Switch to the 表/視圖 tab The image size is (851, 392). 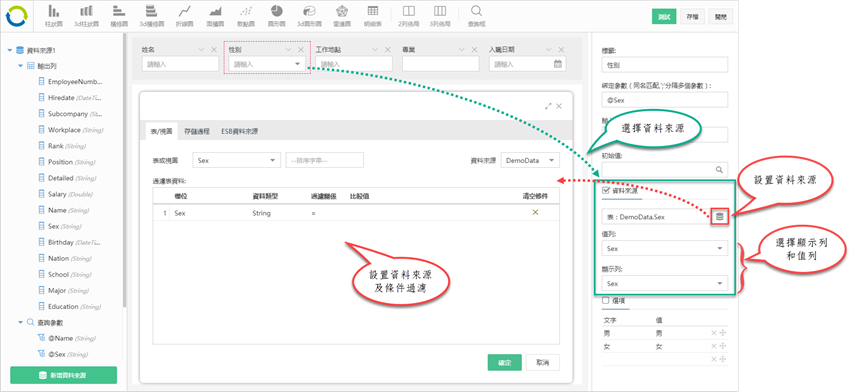(162, 131)
